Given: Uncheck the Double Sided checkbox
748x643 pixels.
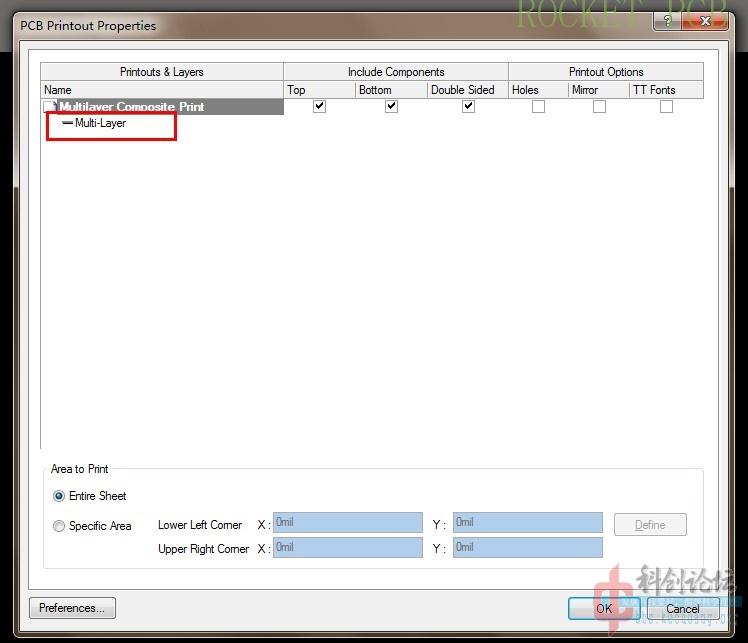Looking at the screenshot, I should coord(468,106).
